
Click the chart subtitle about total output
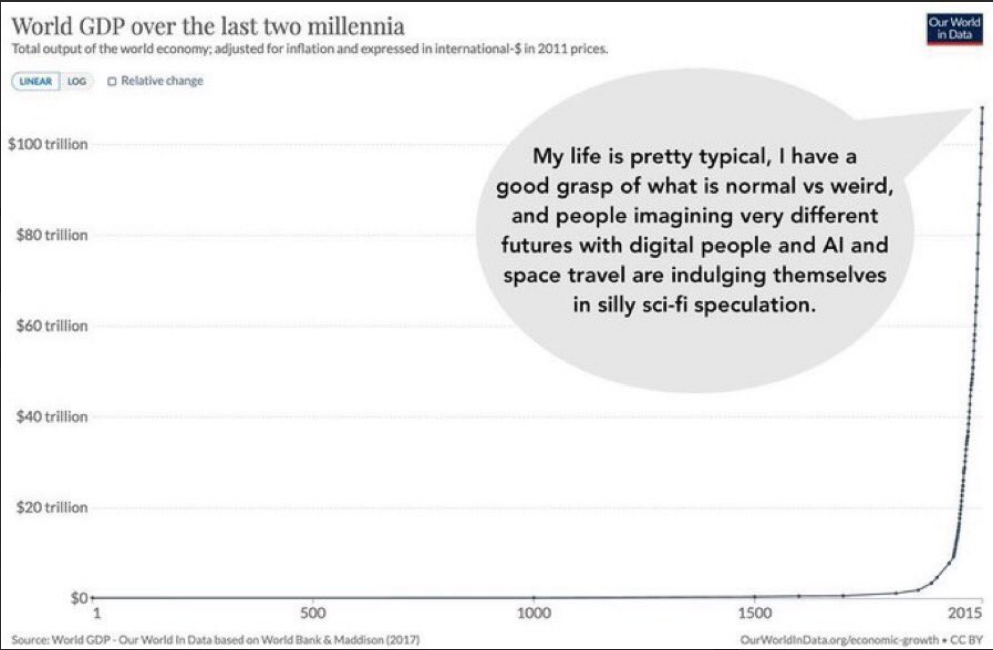pos(310,49)
